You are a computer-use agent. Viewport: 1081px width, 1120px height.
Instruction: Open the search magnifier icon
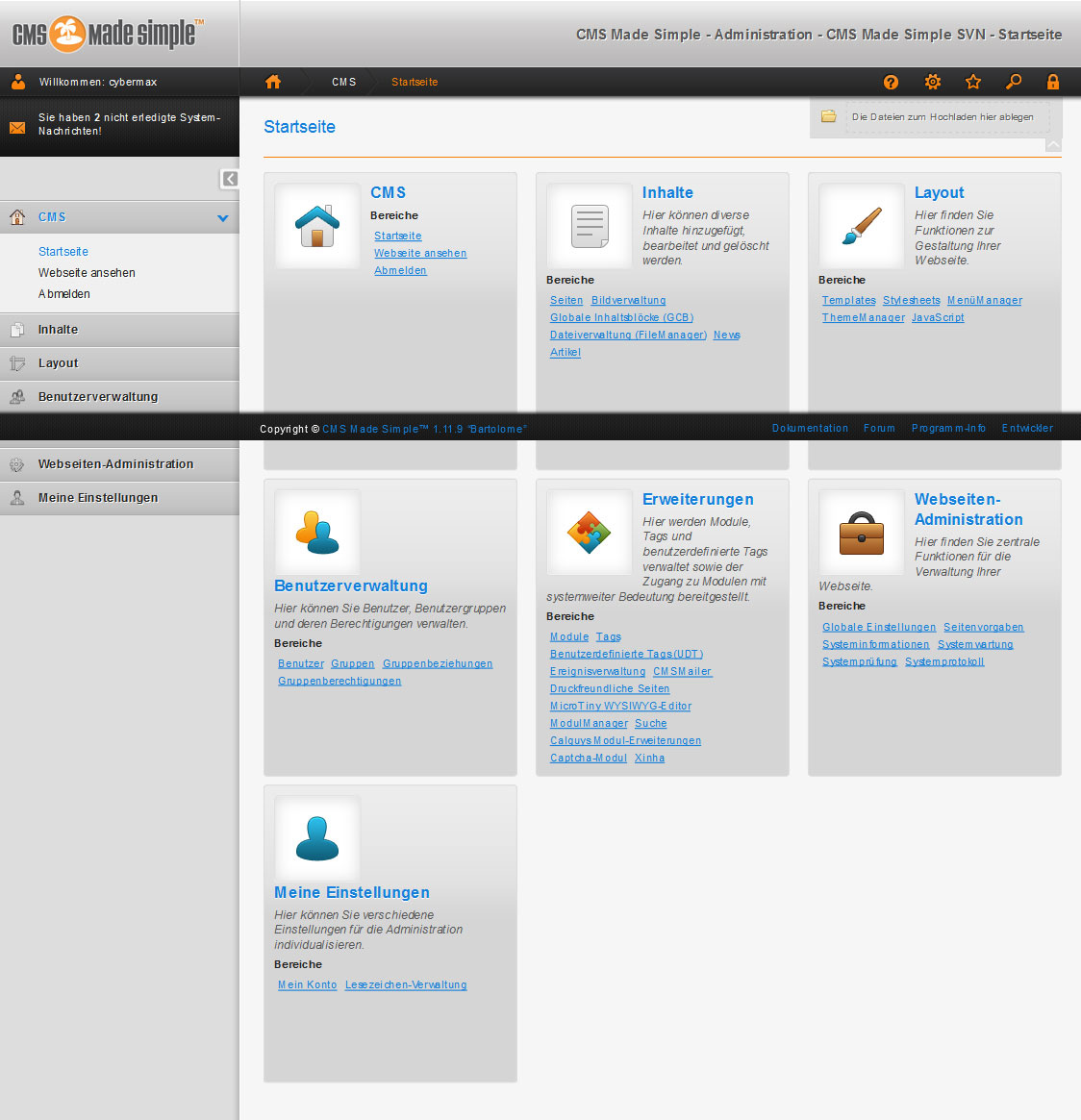click(x=1013, y=82)
